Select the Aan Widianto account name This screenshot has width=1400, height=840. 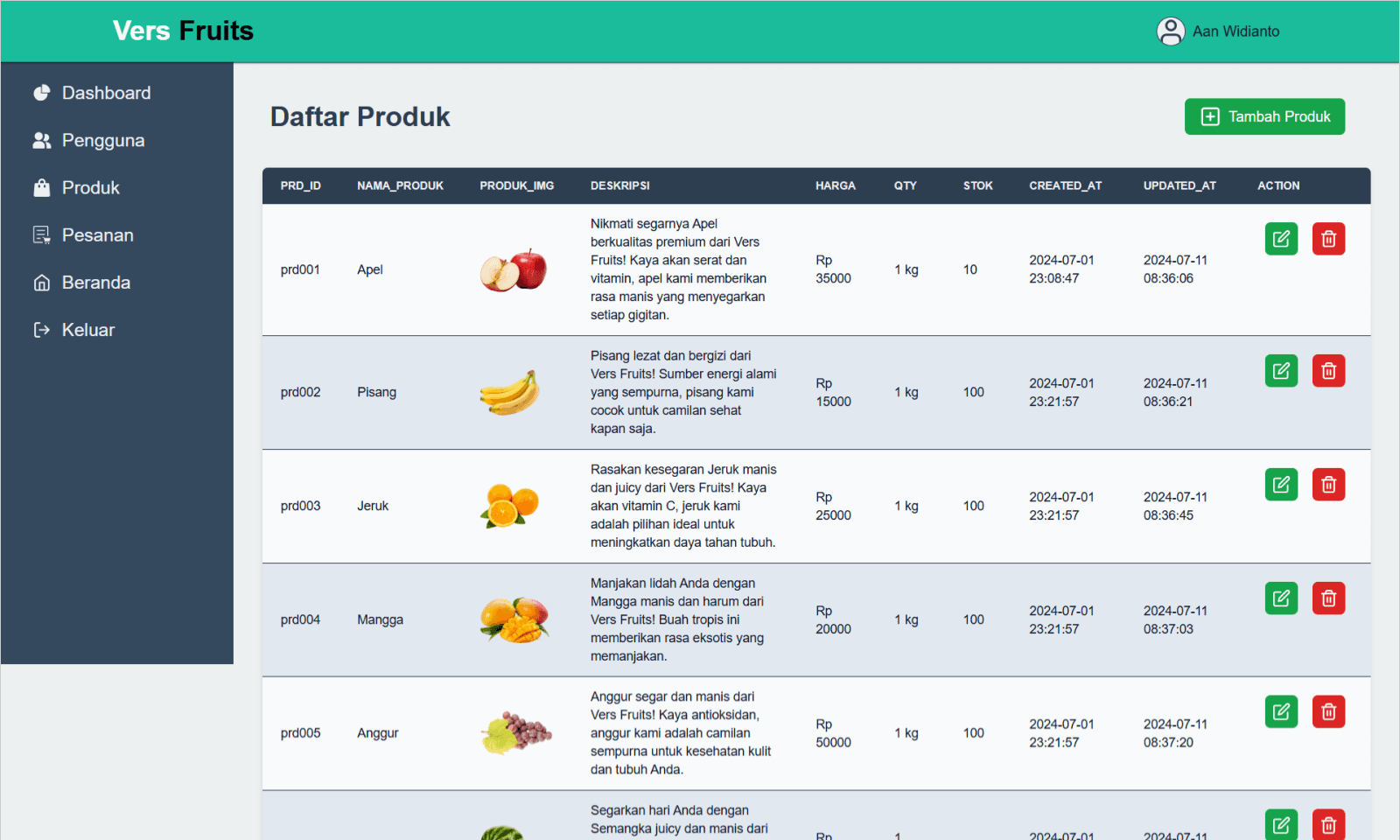[1235, 31]
